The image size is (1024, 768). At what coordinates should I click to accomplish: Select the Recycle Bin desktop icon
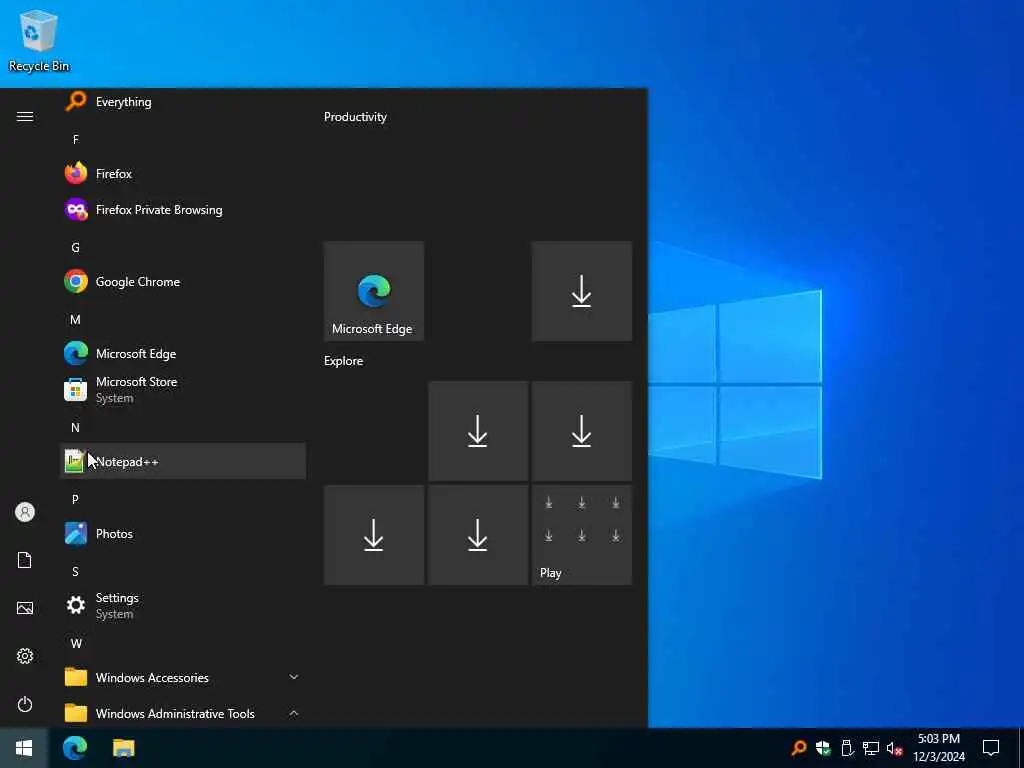click(39, 40)
